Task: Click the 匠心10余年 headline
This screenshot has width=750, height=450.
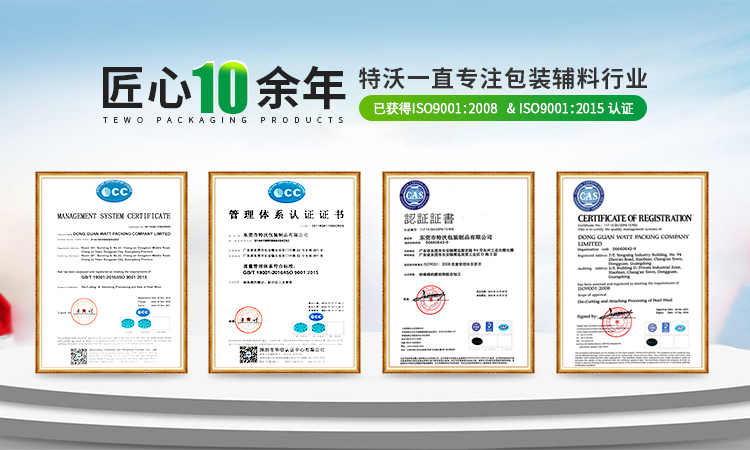Action: tap(223, 88)
